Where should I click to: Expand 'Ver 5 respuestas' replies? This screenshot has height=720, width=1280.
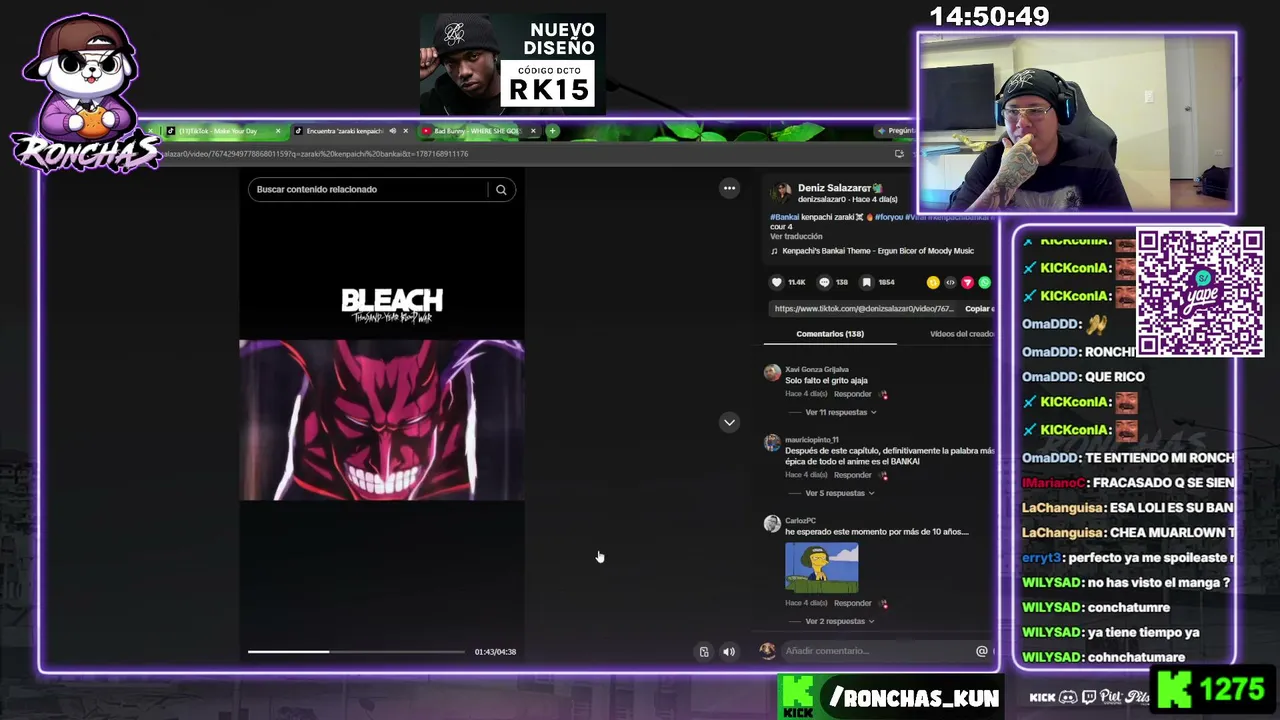coord(840,493)
